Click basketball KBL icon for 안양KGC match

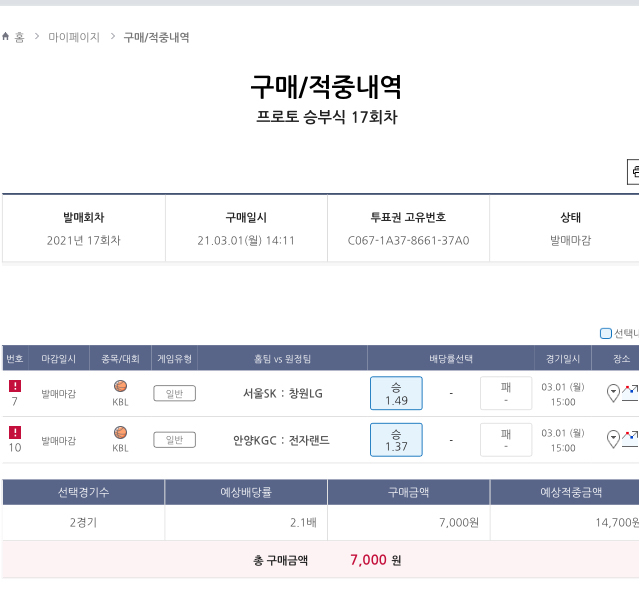120,432
